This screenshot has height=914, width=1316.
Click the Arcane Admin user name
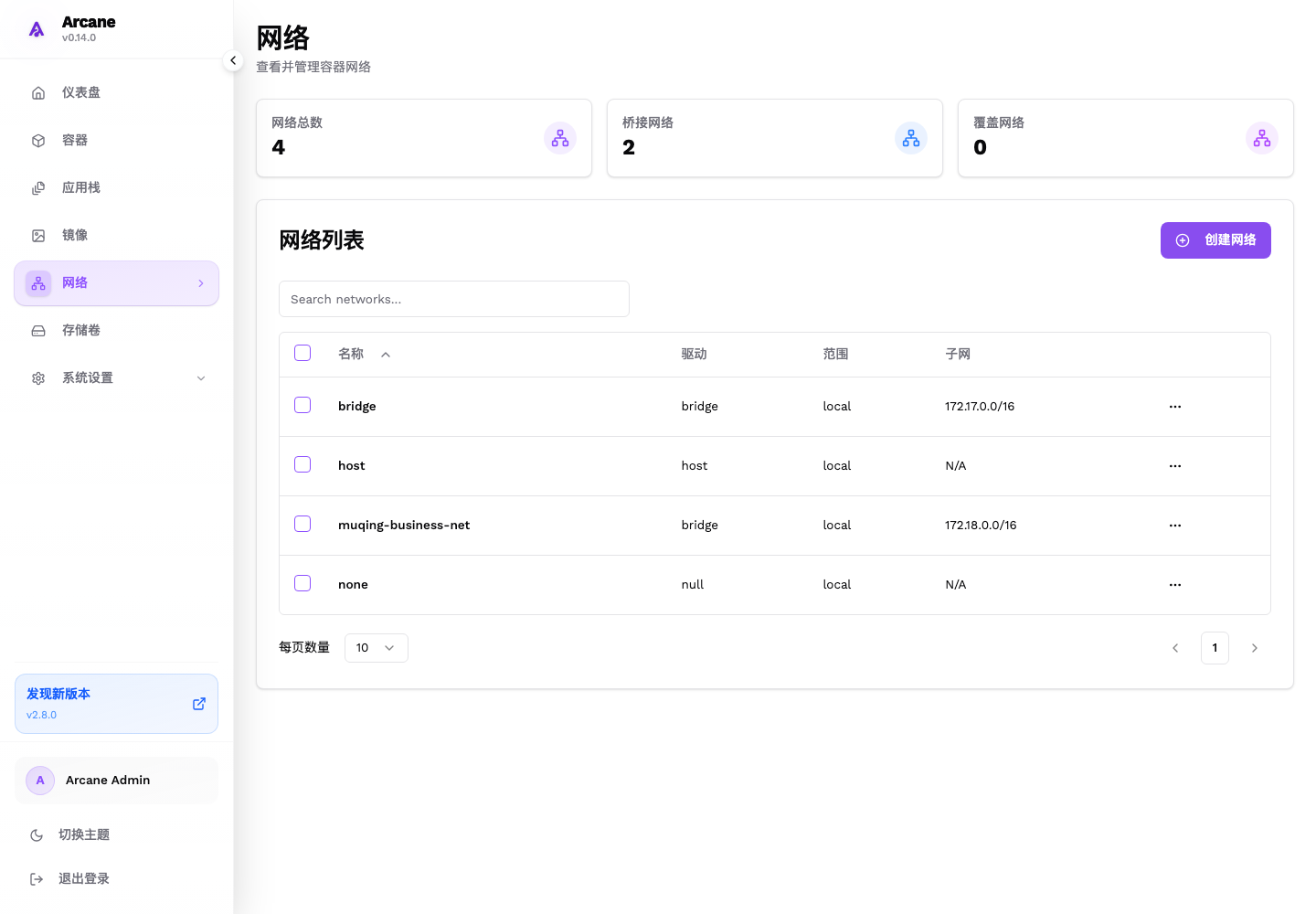click(108, 781)
